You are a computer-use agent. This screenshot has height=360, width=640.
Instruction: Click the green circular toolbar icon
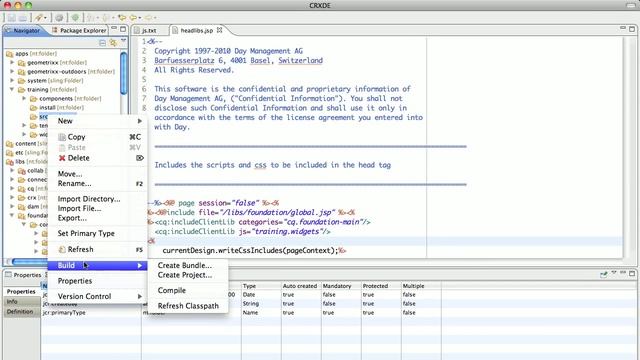[x=75, y=18]
